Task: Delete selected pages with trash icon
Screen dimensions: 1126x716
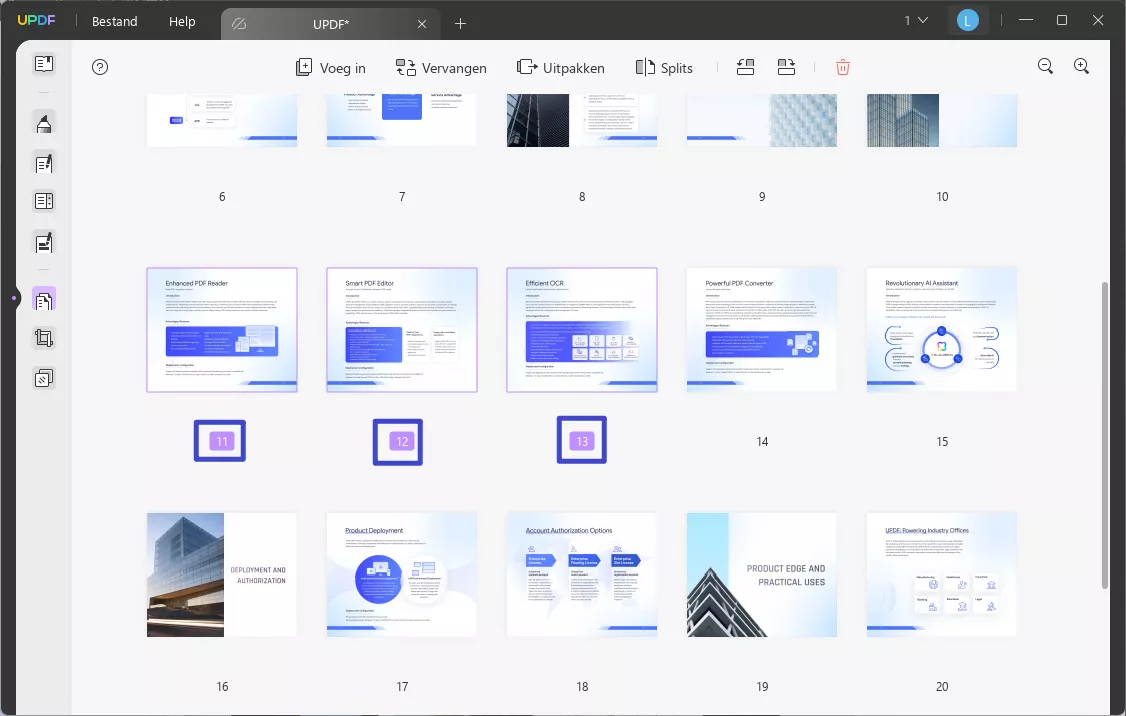Action: [843, 68]
